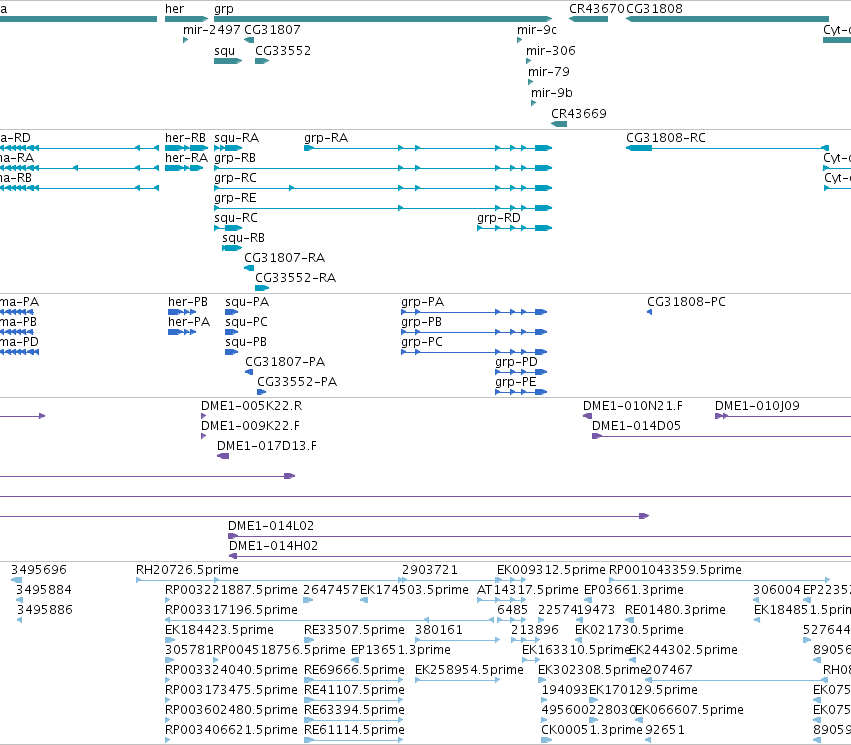851x745 pixels.
Task: Click the grp-RB transcript line
Action: [x=383, y=168]
